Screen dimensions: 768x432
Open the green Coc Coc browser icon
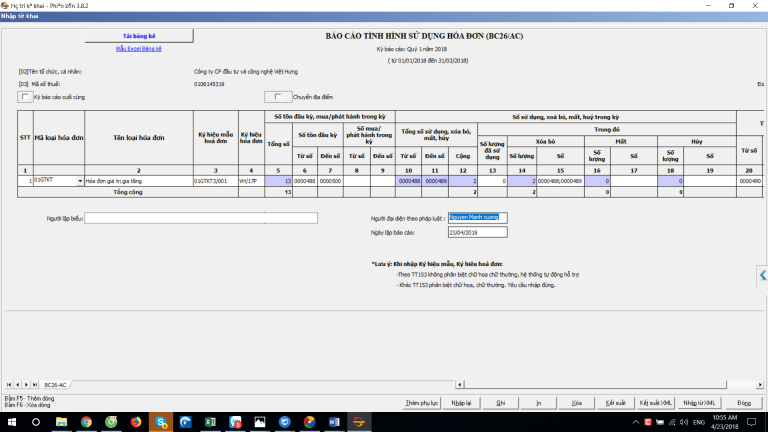111,422
